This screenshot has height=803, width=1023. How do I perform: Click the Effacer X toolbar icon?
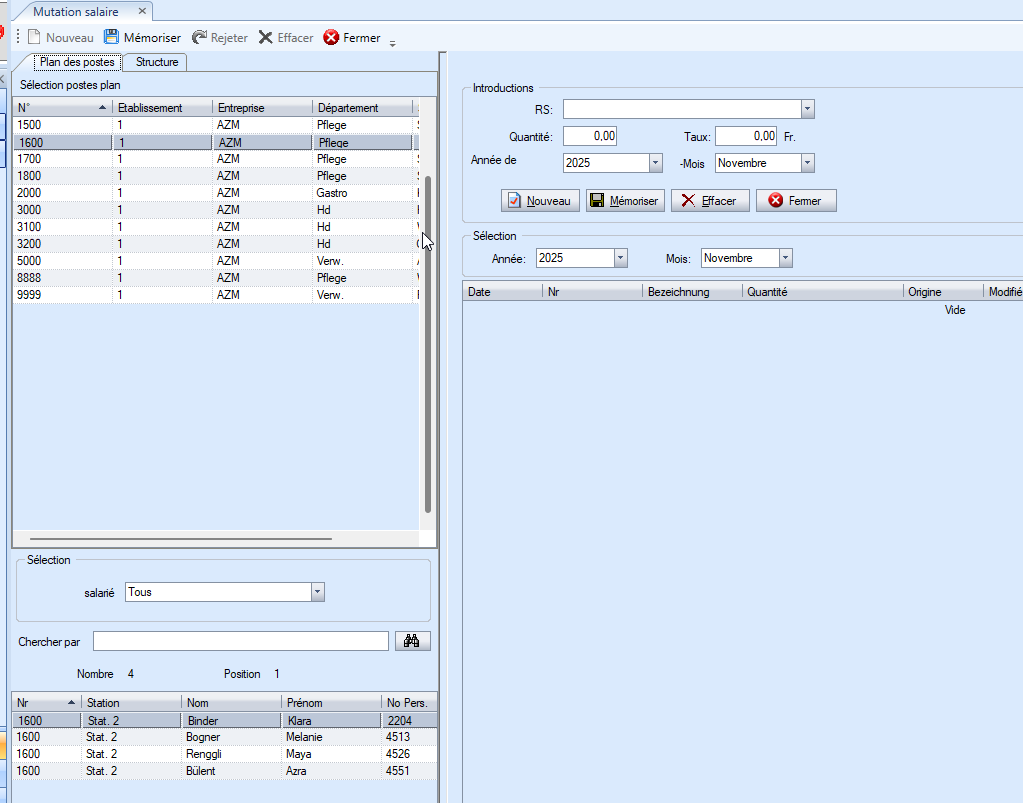(265, 38)
